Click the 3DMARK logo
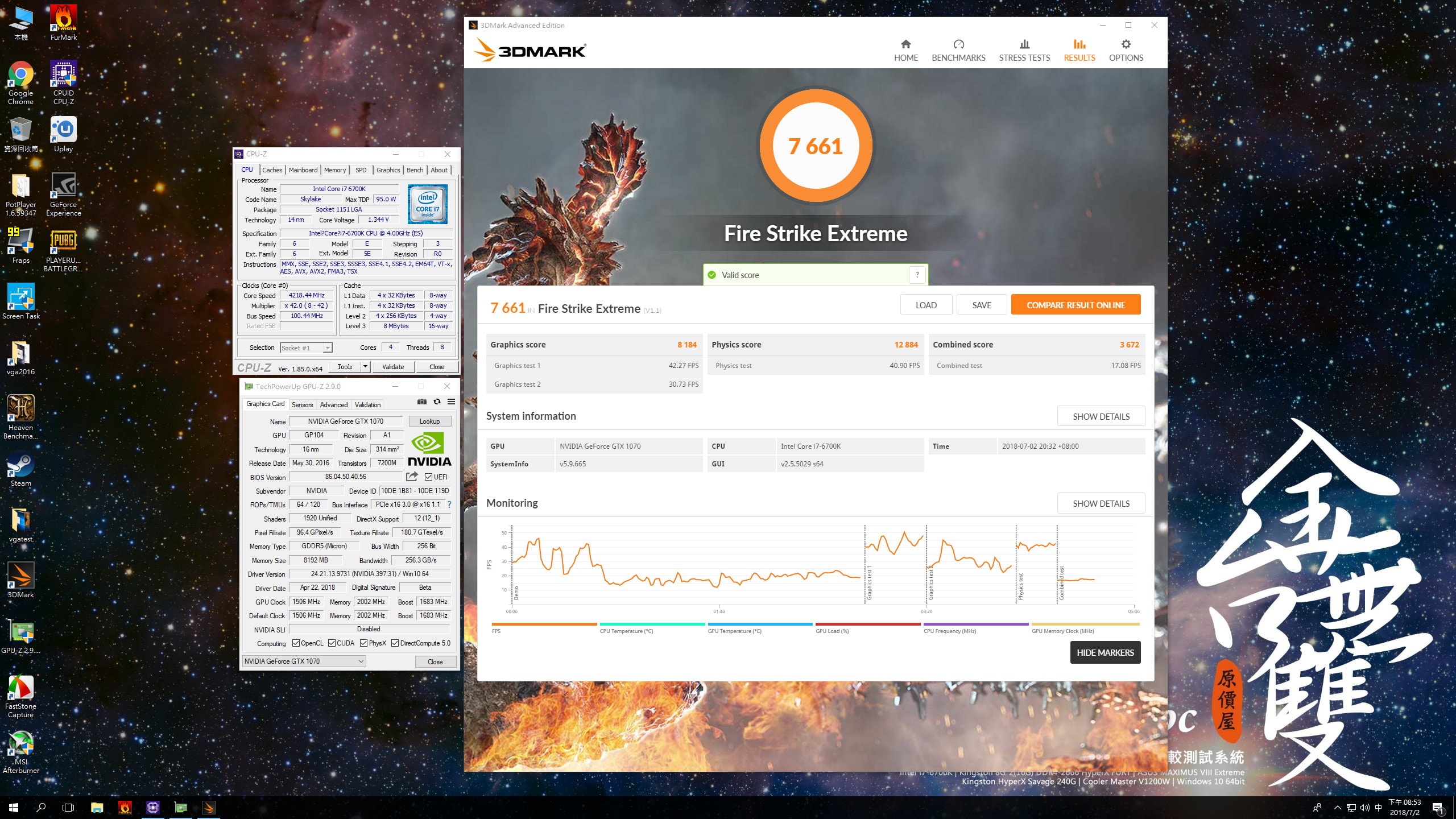Screen dimensions: 1456x819 pyautogui.click(x=530, y=50)
